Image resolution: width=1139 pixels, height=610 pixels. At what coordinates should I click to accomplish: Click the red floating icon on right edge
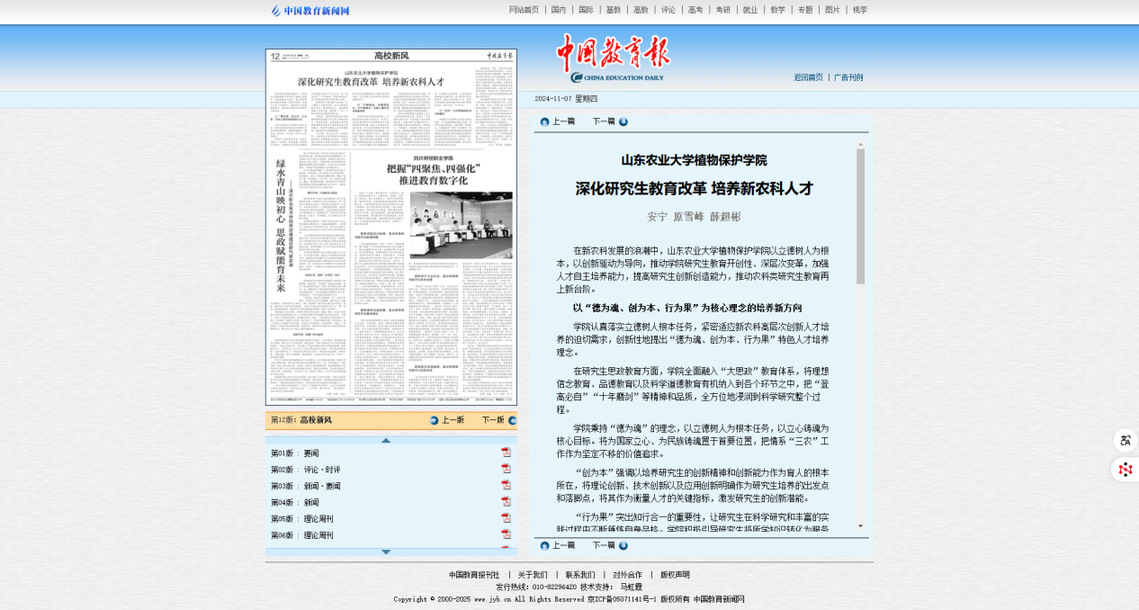point(1125,469)
